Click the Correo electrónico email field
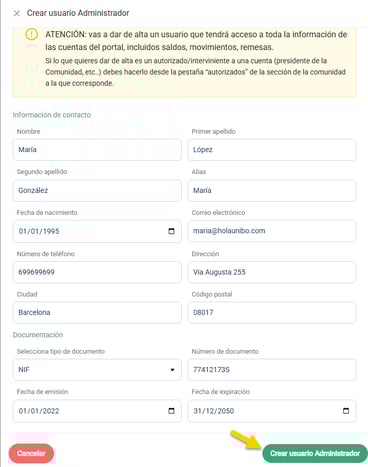The width and height of the screenshot is (368, 467). (272, 231)
